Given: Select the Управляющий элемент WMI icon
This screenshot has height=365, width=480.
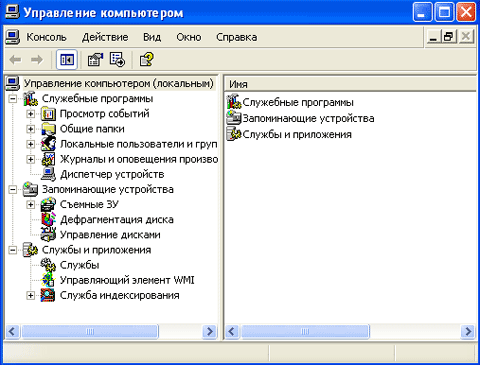Looking at the screenshot, I should tap(49, 280).
